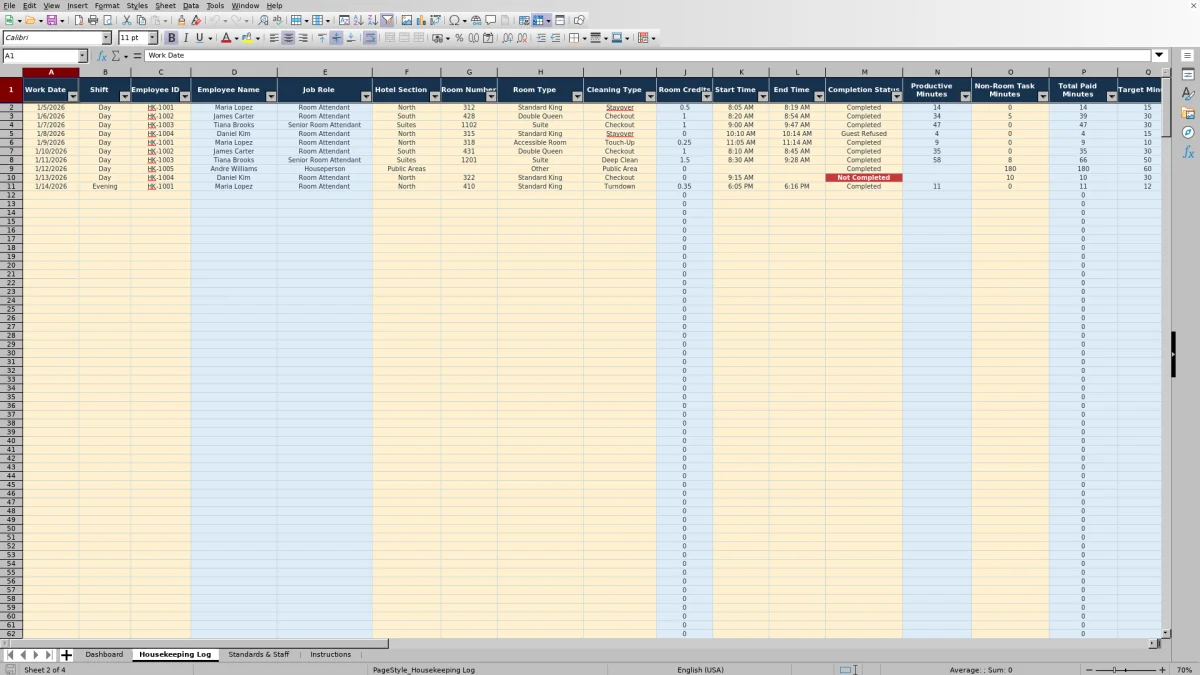This screenshot has height=675, width=1200.
Task: Open the Employee Name filter dropdown
Action: pyautogui.click(x=272, y=97)
